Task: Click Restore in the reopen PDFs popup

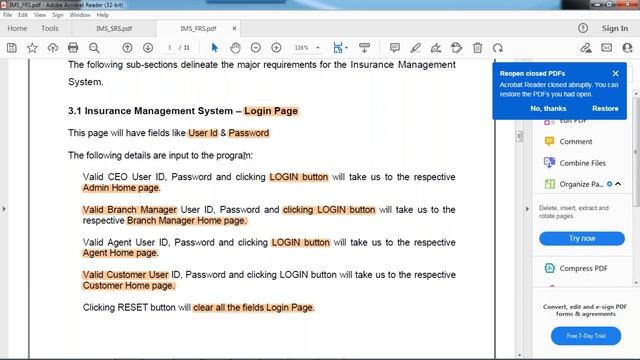Action: pyautogui.click(x=605, y=109)
